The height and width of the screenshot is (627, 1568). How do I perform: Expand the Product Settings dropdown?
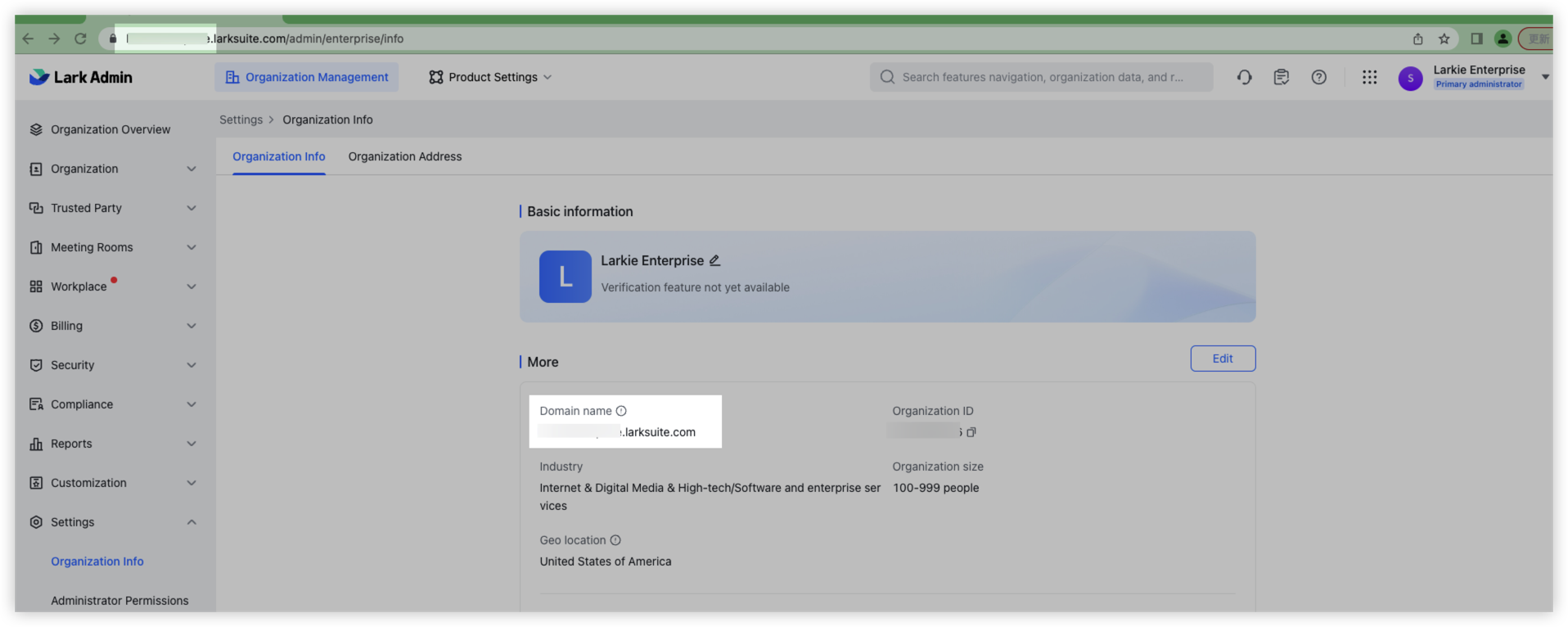pyautogui.click(x=490, y=77)
